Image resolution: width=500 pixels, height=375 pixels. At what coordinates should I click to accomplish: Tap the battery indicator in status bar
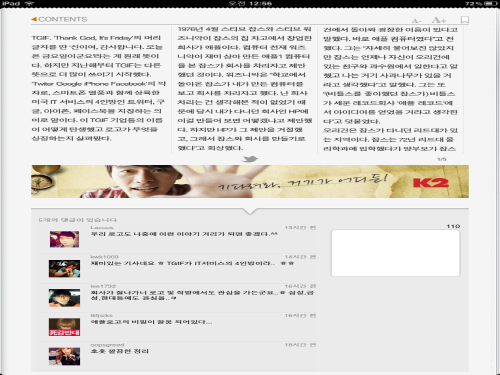(x=491, y=4)
